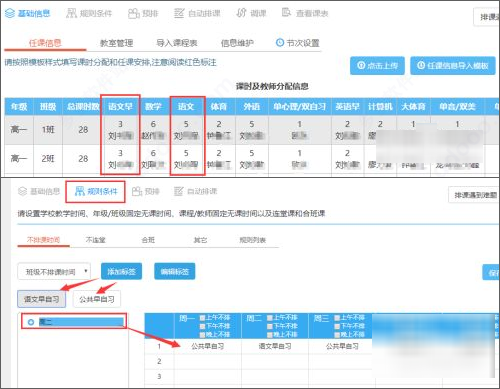
Task: Switch to the 不连堂 tab
Action: [x=95, y=240]
